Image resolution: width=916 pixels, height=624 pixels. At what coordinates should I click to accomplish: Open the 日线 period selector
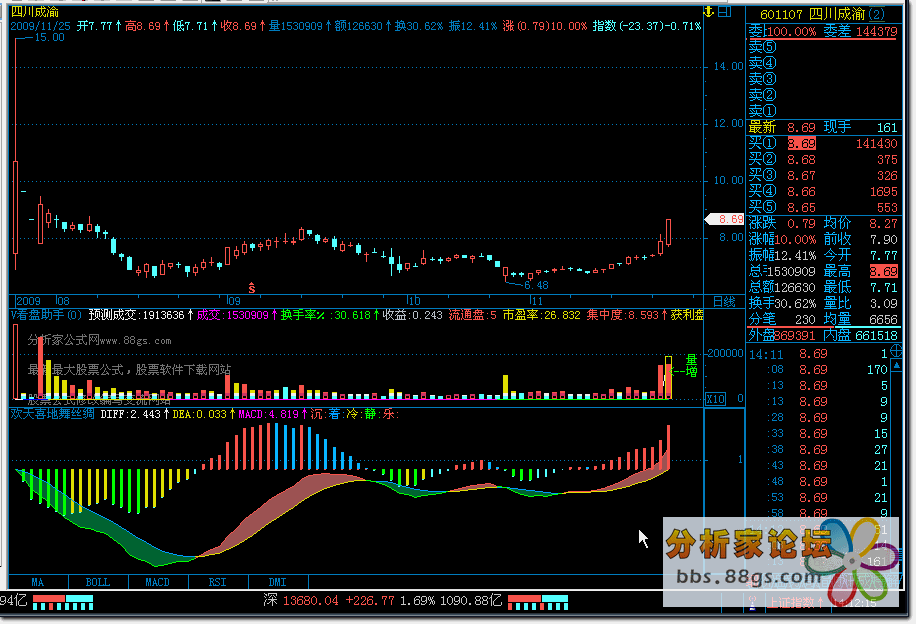(722, 300)
